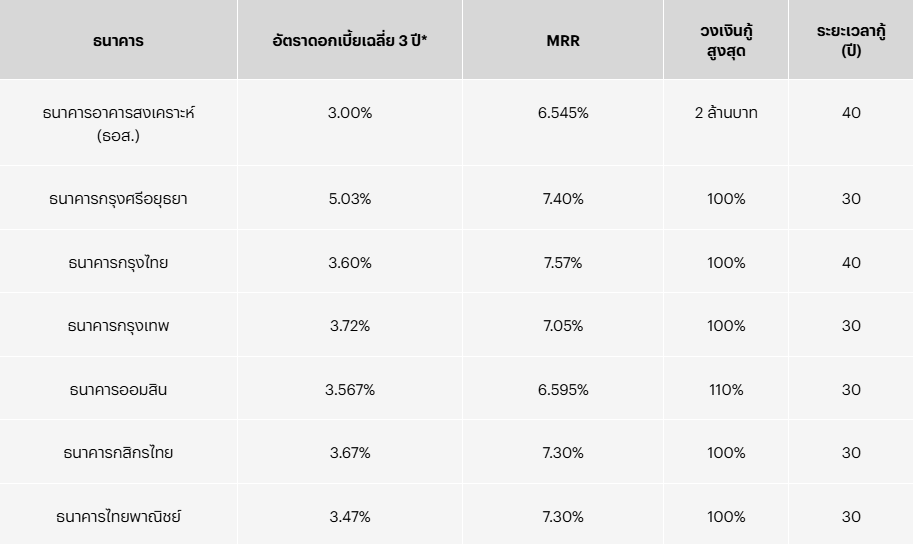Click the ธนาคารกรุงศรีอยุธยา bank name

[118, 199]
